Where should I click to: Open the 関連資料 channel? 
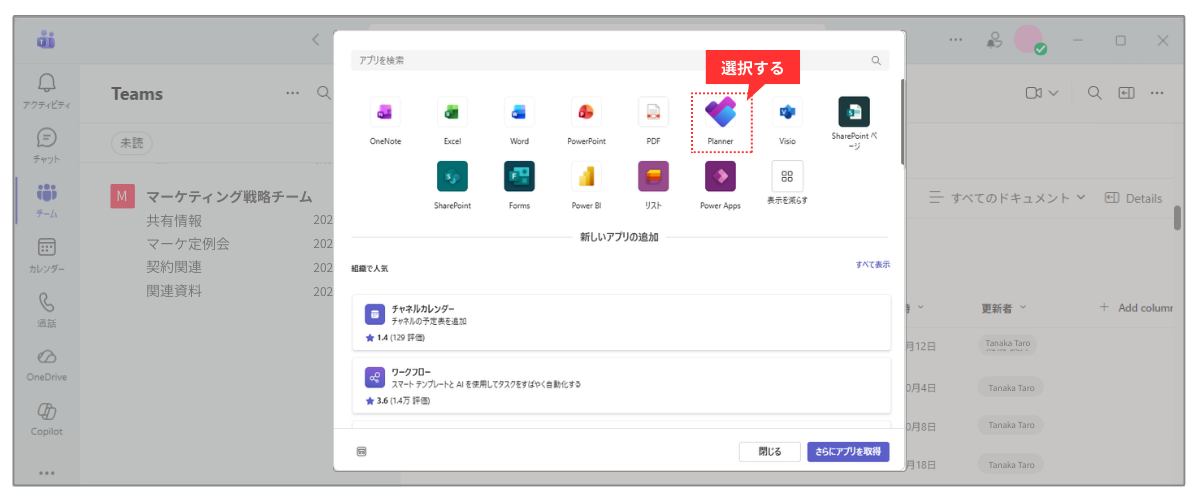174,291
